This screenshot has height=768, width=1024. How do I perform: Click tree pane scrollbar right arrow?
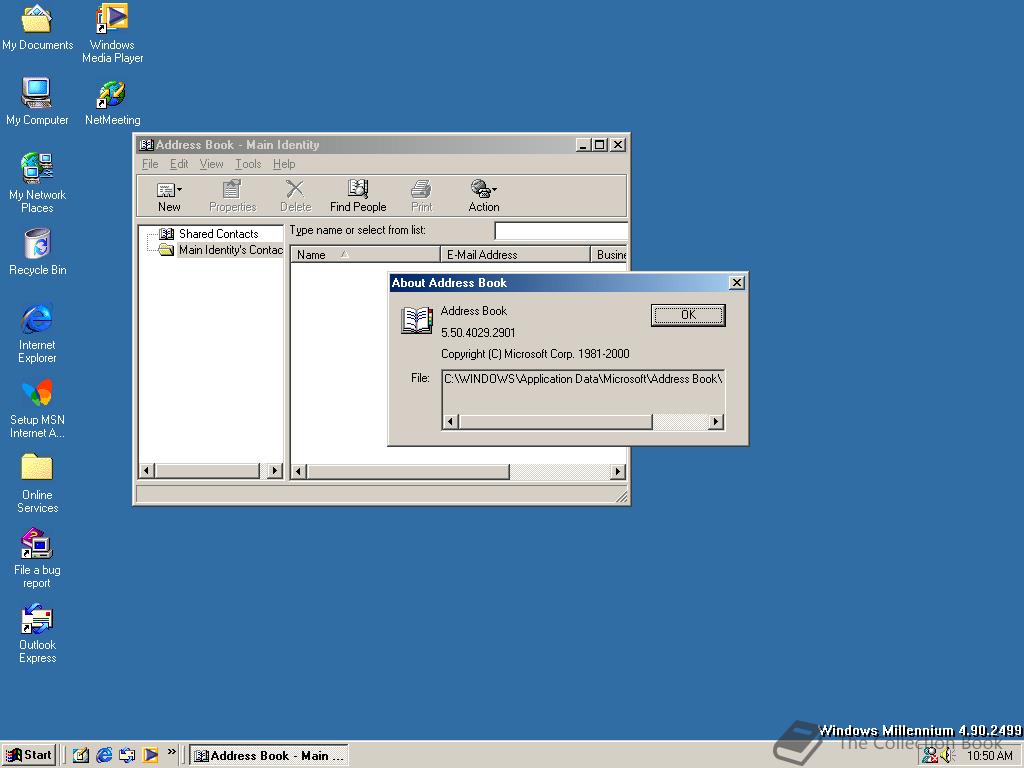click(x=275, y=470)
